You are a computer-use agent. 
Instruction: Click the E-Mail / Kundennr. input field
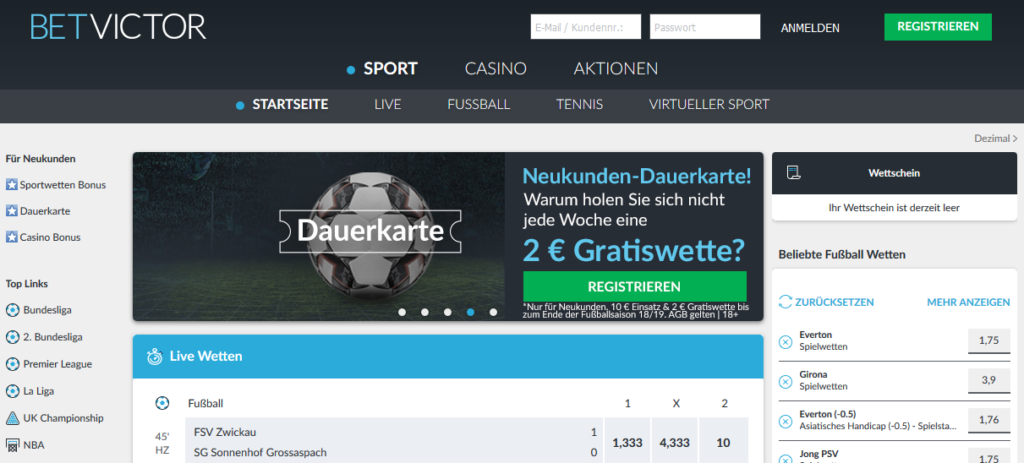(x=586, y=27)
